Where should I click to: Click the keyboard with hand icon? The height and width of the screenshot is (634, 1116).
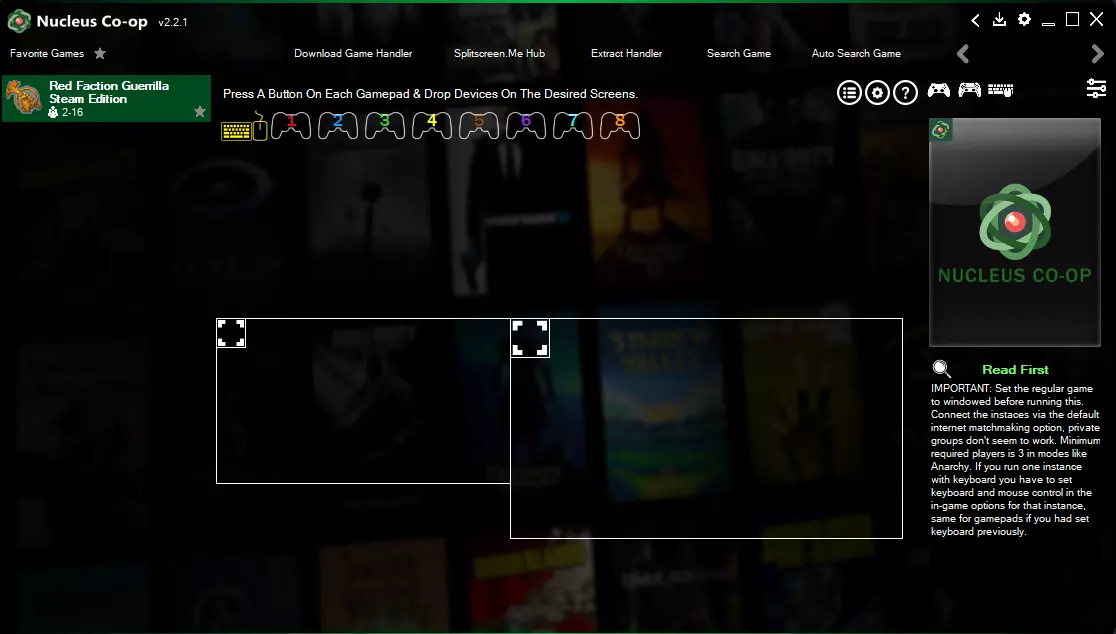coord(1000,90)
